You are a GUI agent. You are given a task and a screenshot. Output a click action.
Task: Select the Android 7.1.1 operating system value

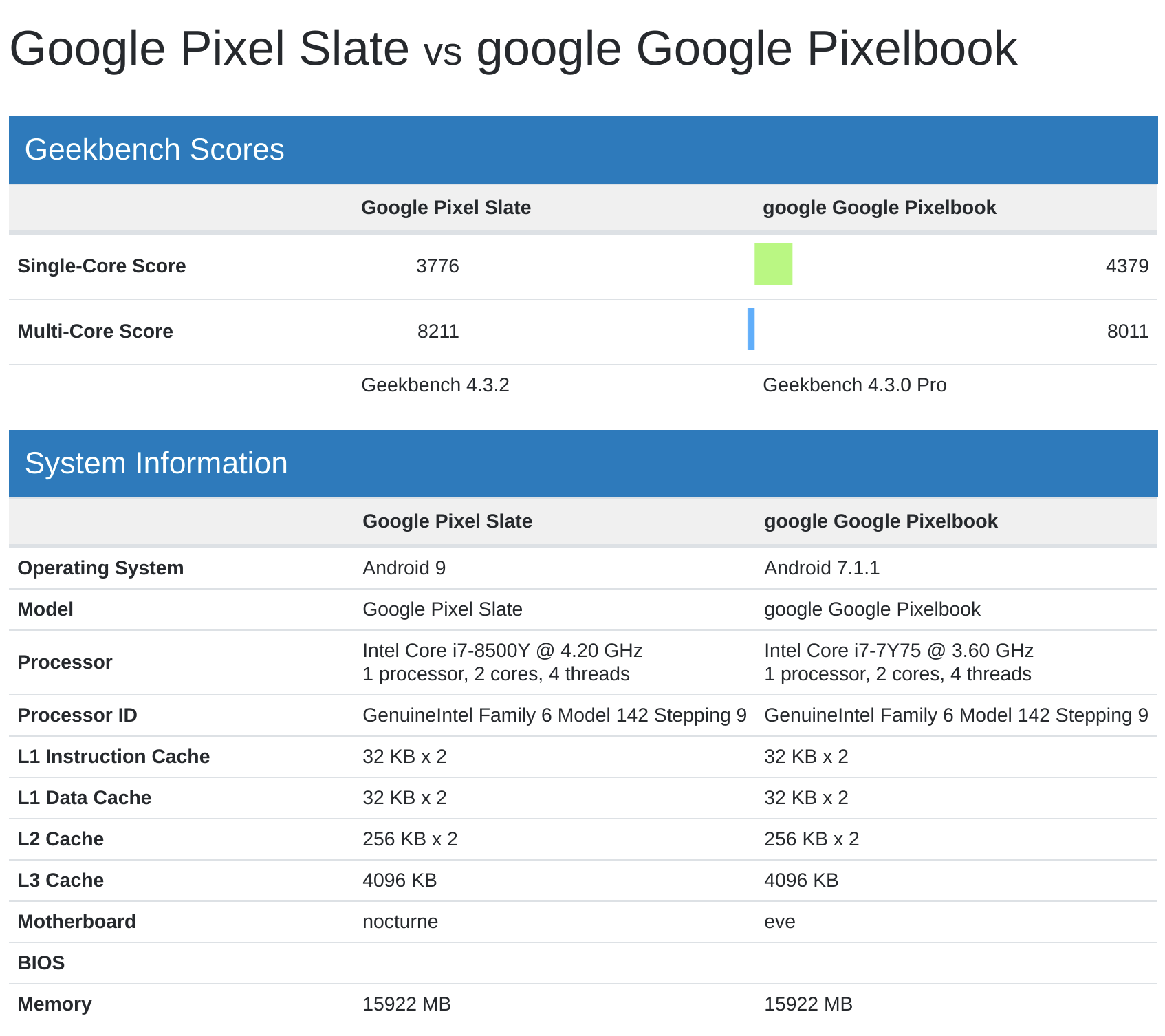(x=822, y=568)
